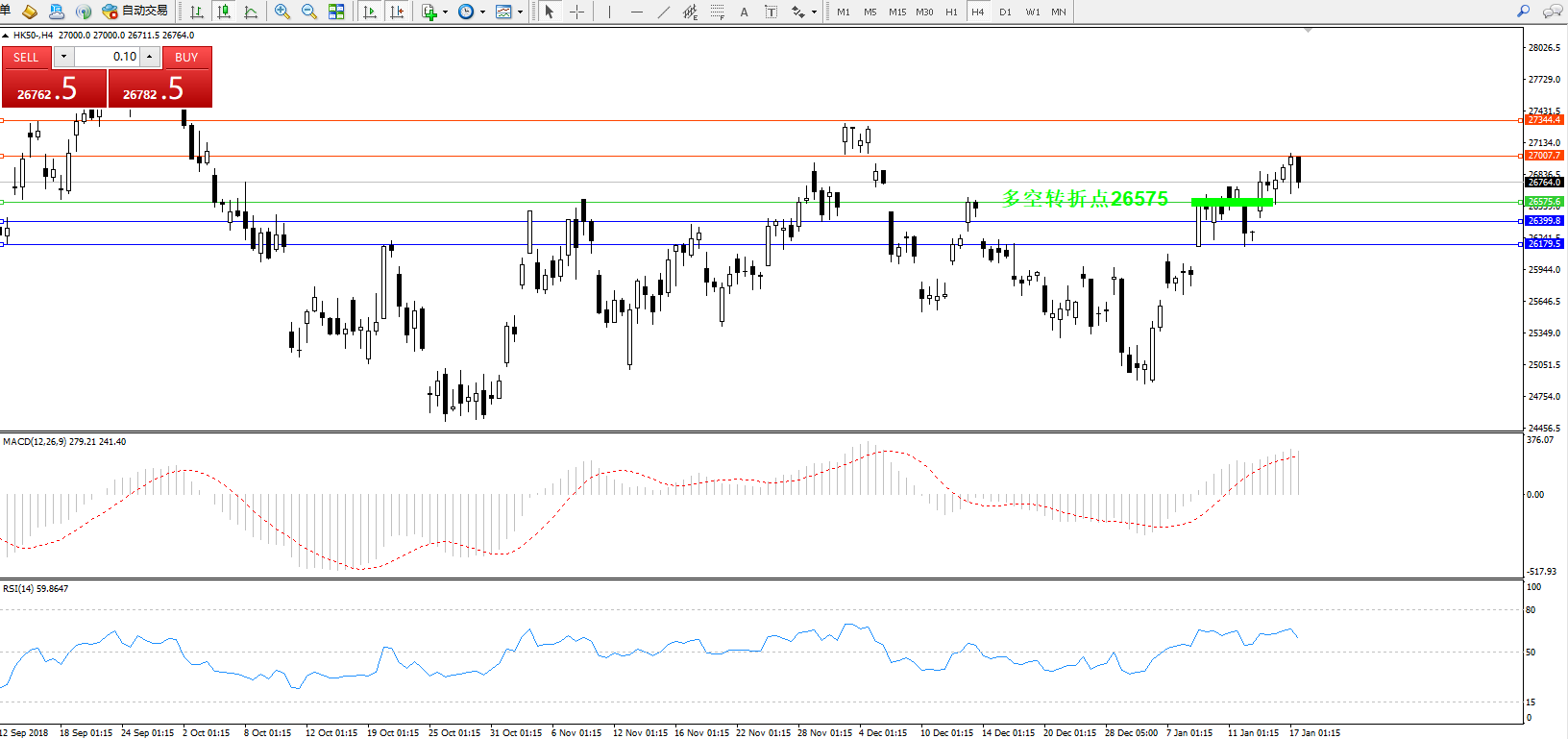
Task: Toggle bar chart mode
Action: tap(197, 12)
